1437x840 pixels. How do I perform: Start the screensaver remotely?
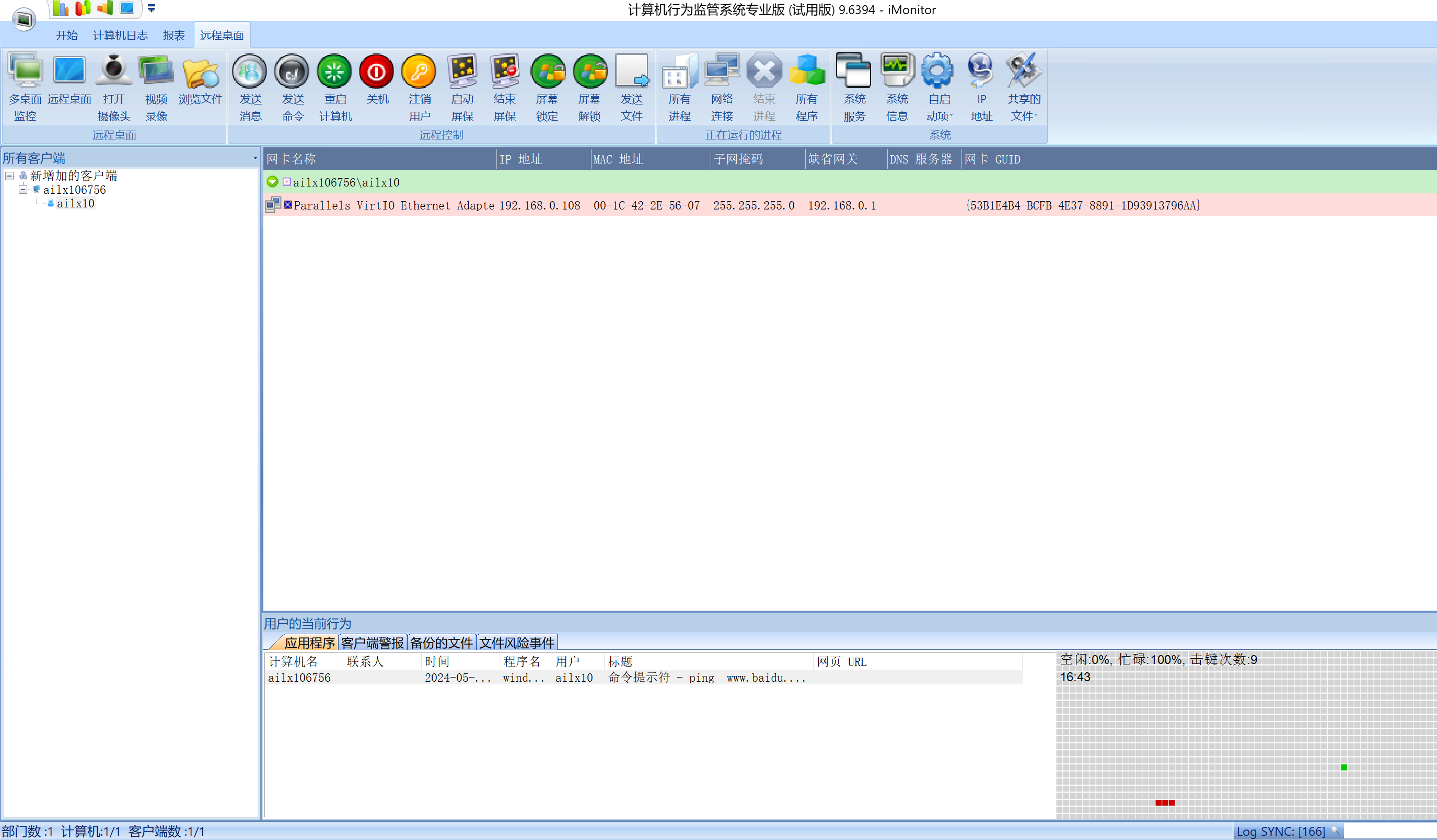[462, 87]
